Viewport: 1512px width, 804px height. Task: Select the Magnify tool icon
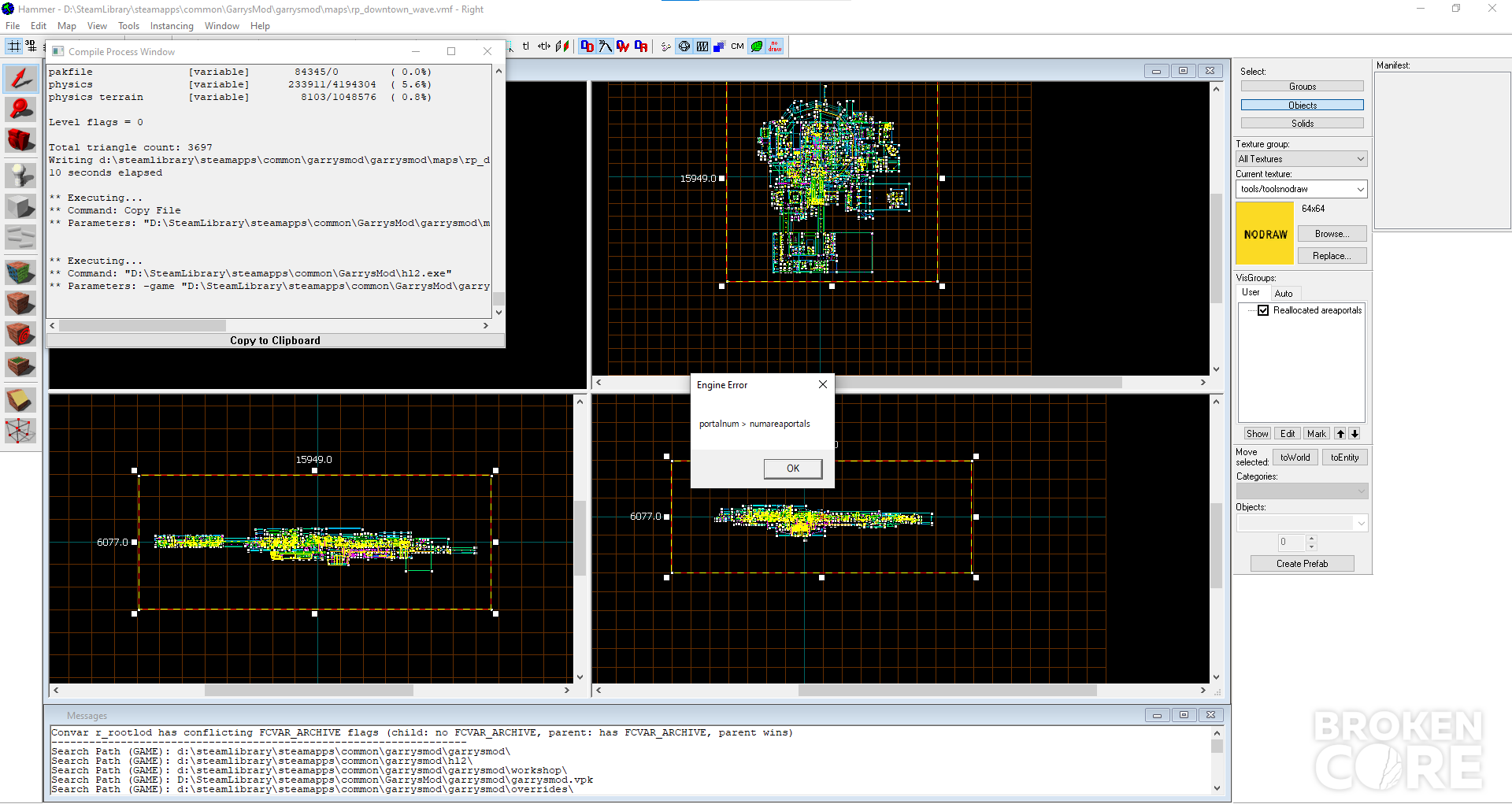[x=21, y=109]
